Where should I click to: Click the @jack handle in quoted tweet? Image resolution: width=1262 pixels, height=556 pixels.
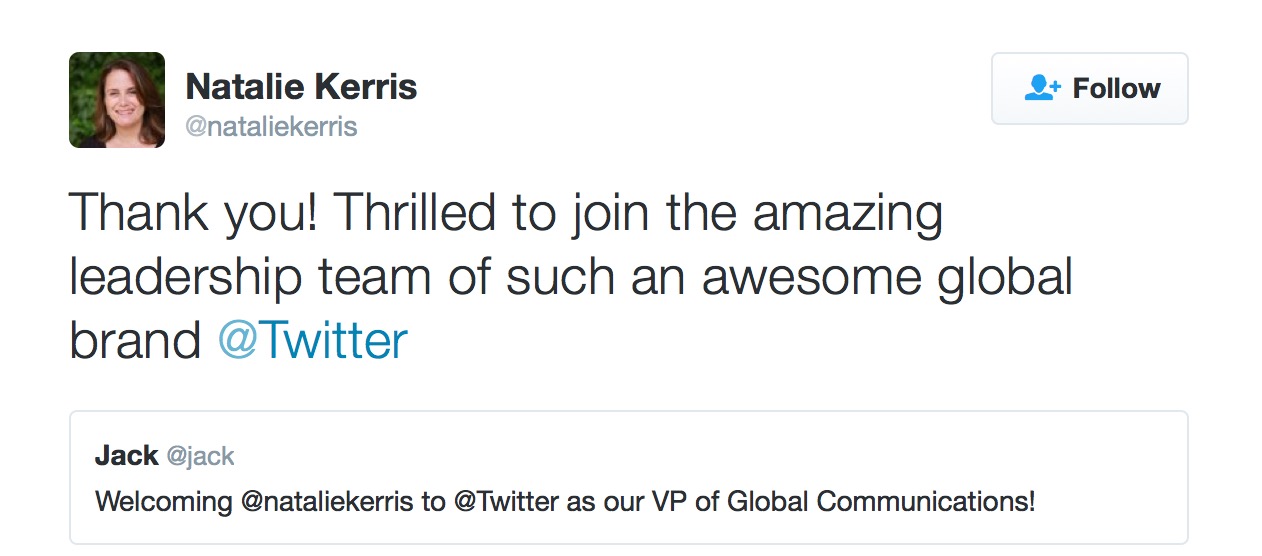click(200, 457)
